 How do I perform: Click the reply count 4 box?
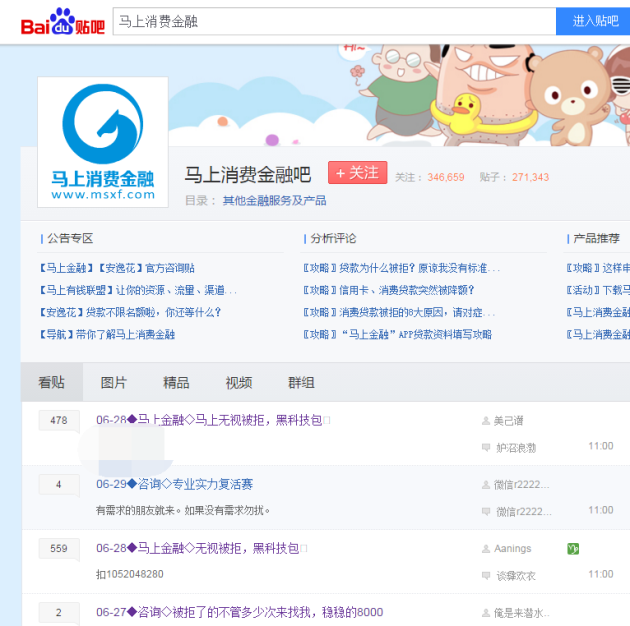[x=59, y=484]
